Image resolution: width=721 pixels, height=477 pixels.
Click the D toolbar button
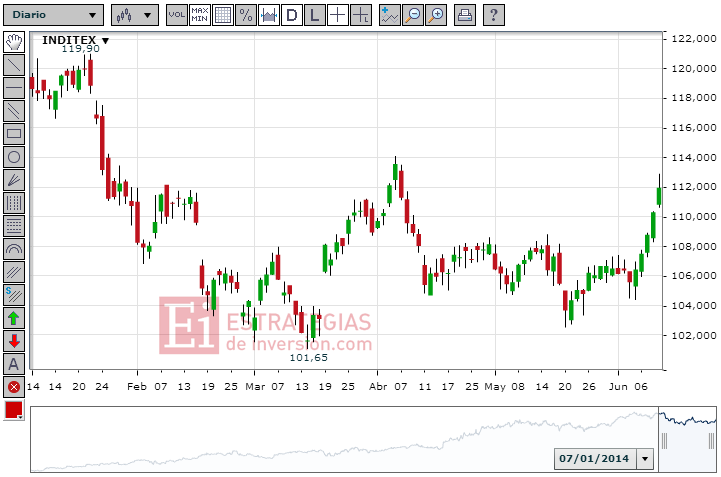point(292,15)
